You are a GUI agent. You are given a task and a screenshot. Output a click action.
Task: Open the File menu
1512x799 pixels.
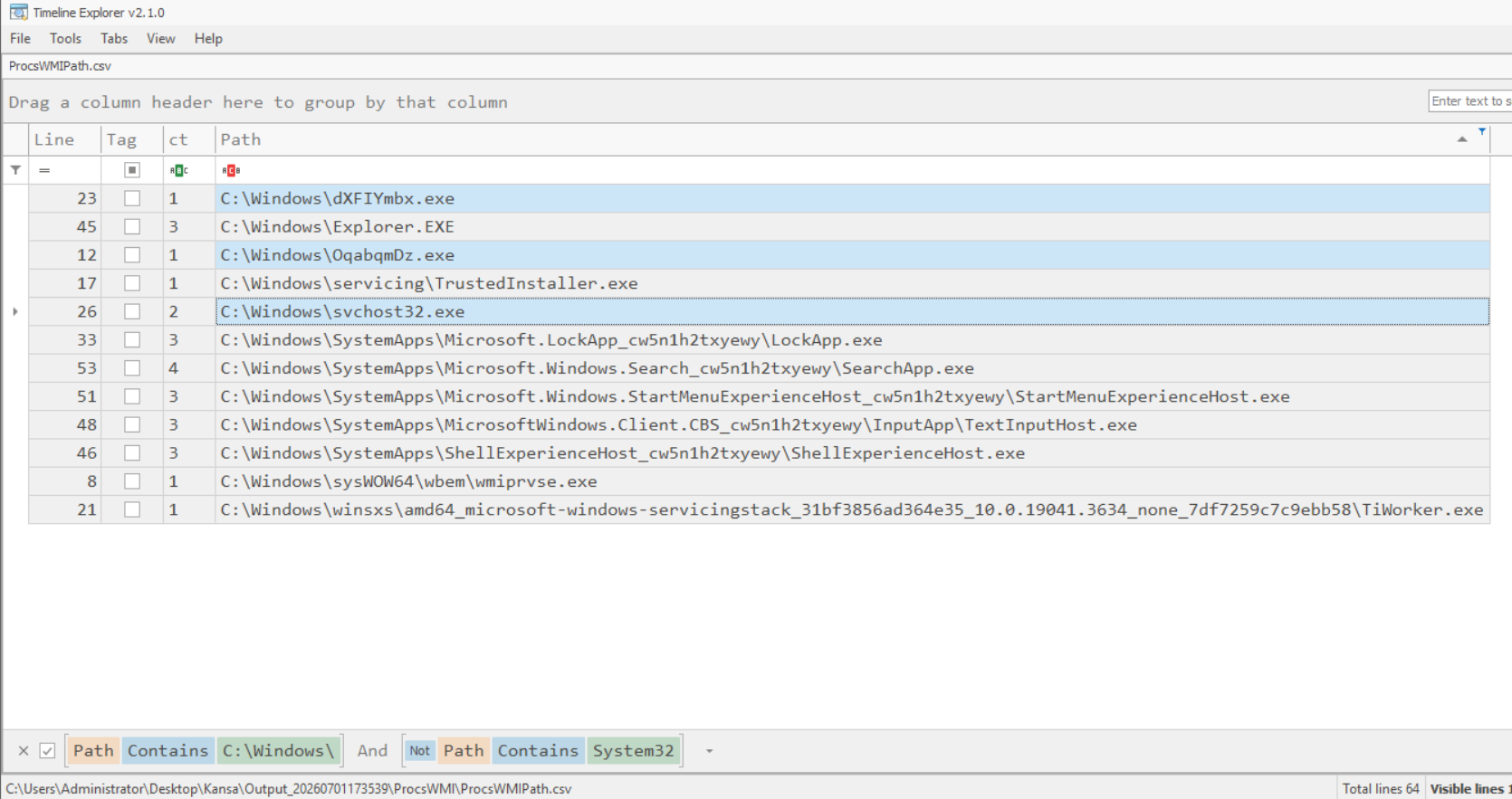[20, 39]
